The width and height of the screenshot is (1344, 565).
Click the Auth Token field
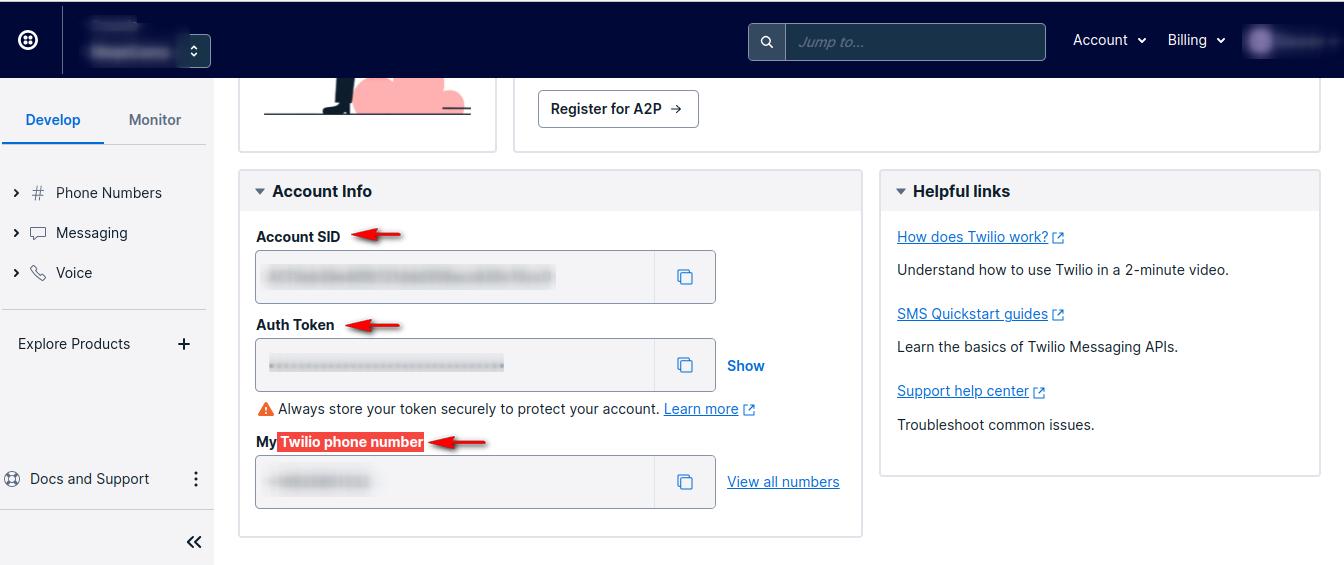[x=455, y=365]
